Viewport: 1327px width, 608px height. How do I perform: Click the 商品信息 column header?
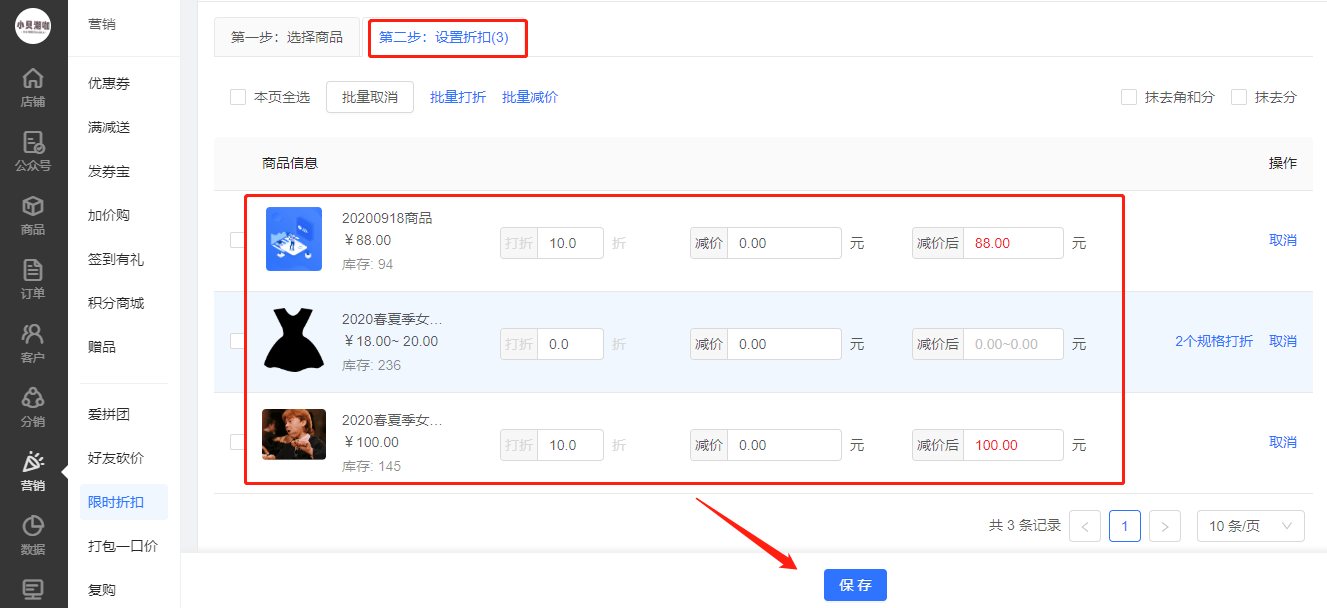pos(290,163)
